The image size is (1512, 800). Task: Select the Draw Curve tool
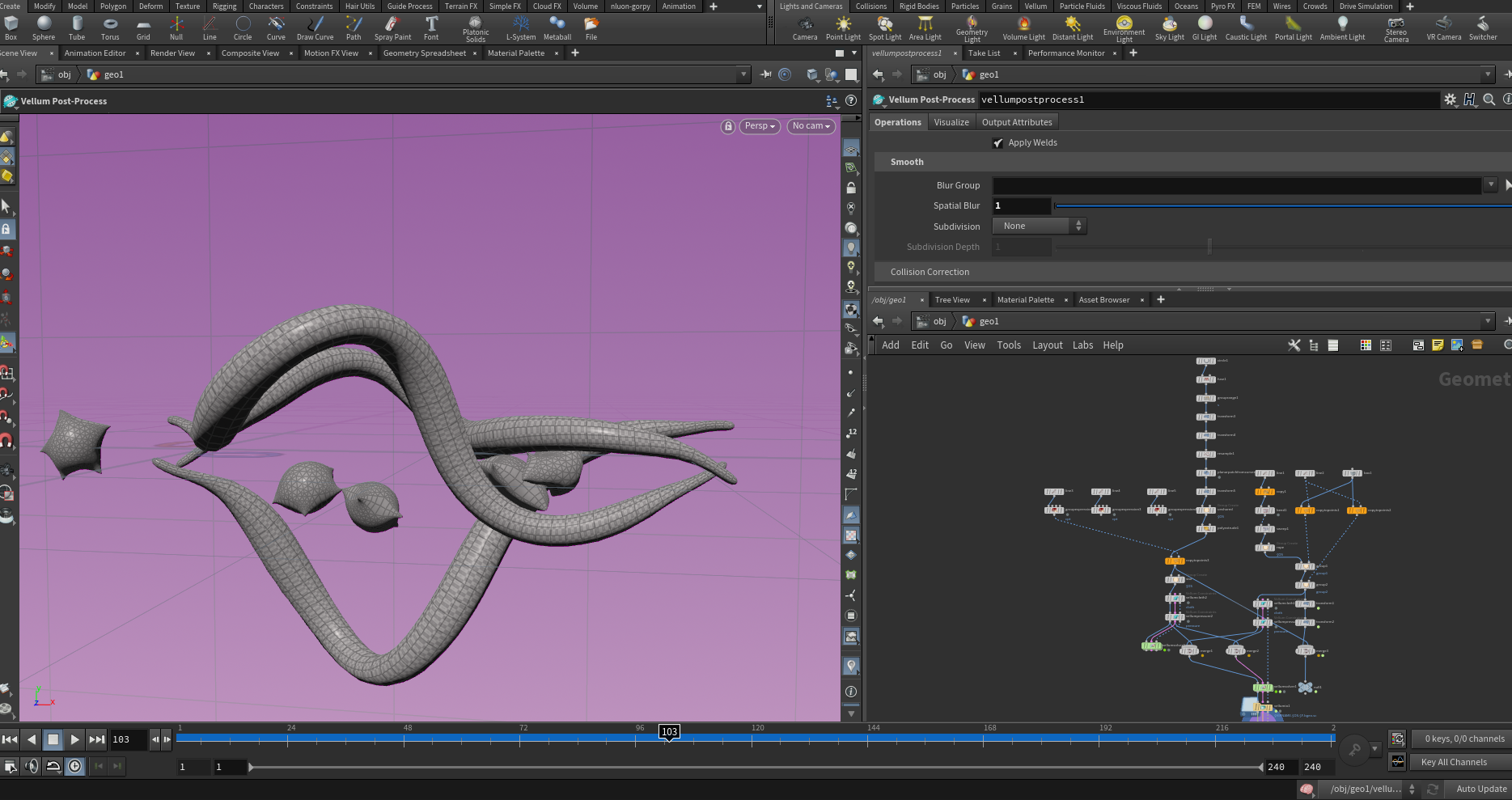[315, 28]
